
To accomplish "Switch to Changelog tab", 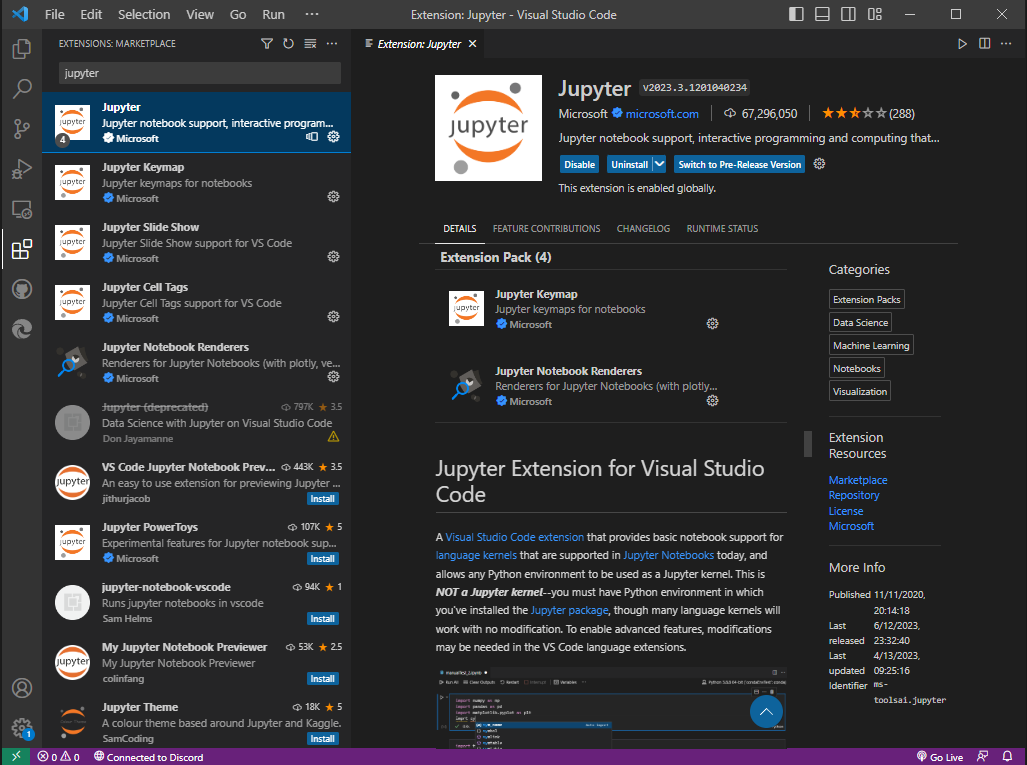I will [x=643, y=229].
